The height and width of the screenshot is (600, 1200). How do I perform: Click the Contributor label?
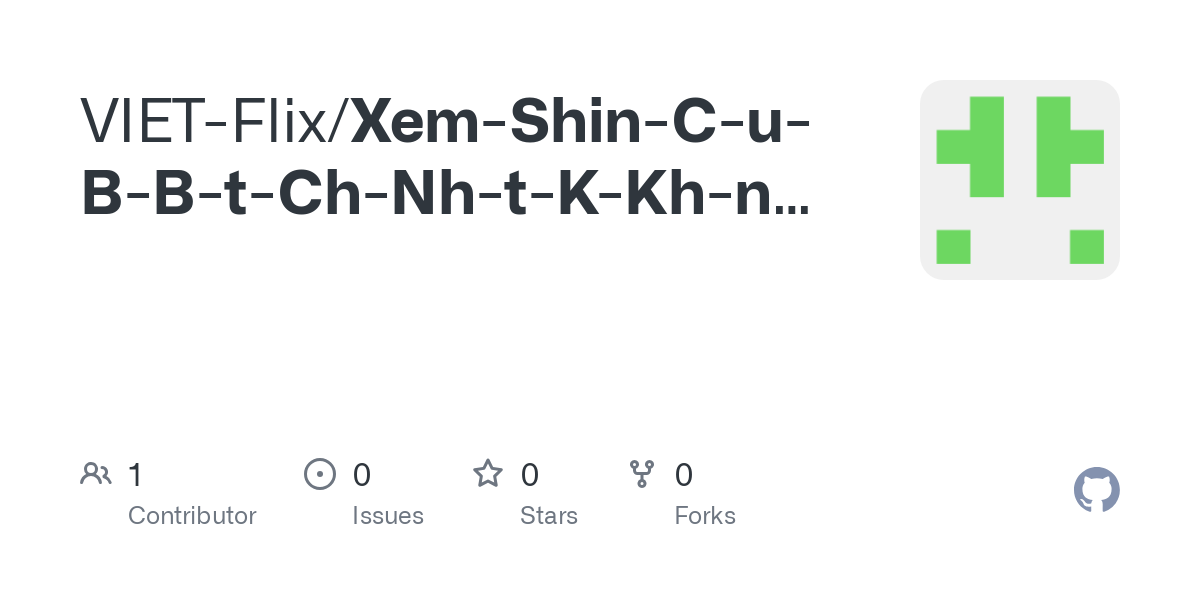192,516
